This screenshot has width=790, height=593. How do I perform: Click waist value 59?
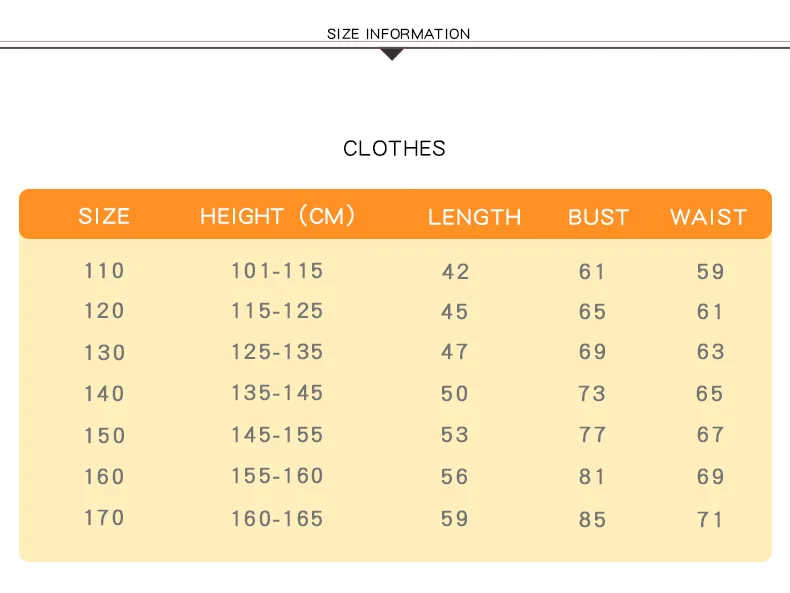tap(710, 272)
